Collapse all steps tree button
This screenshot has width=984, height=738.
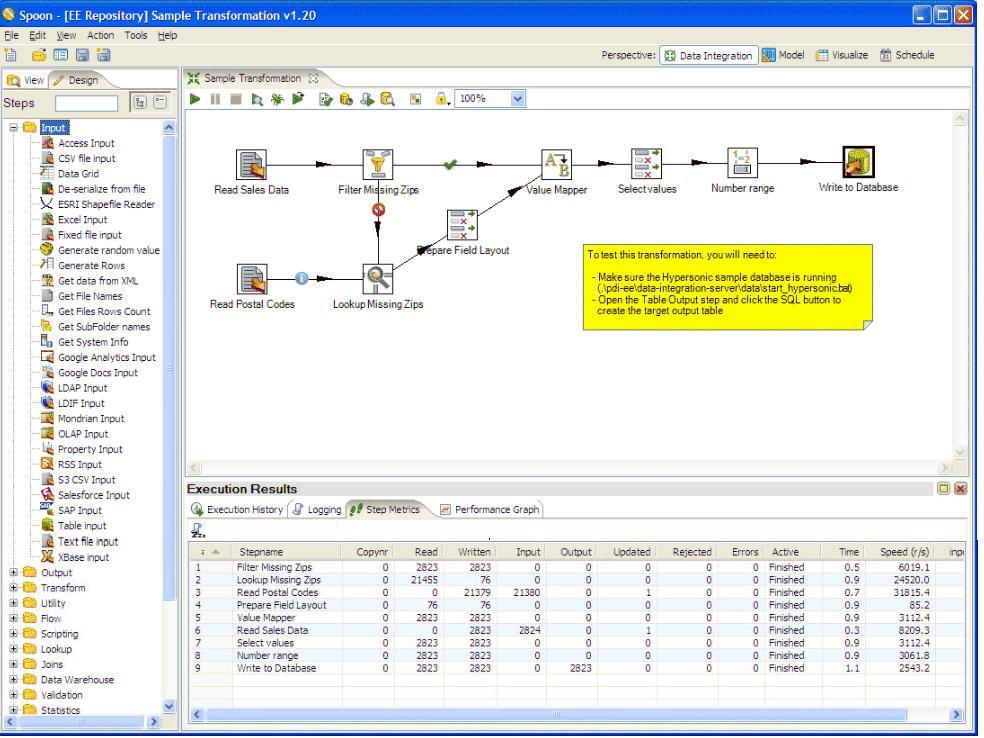(x=160, y=102)
